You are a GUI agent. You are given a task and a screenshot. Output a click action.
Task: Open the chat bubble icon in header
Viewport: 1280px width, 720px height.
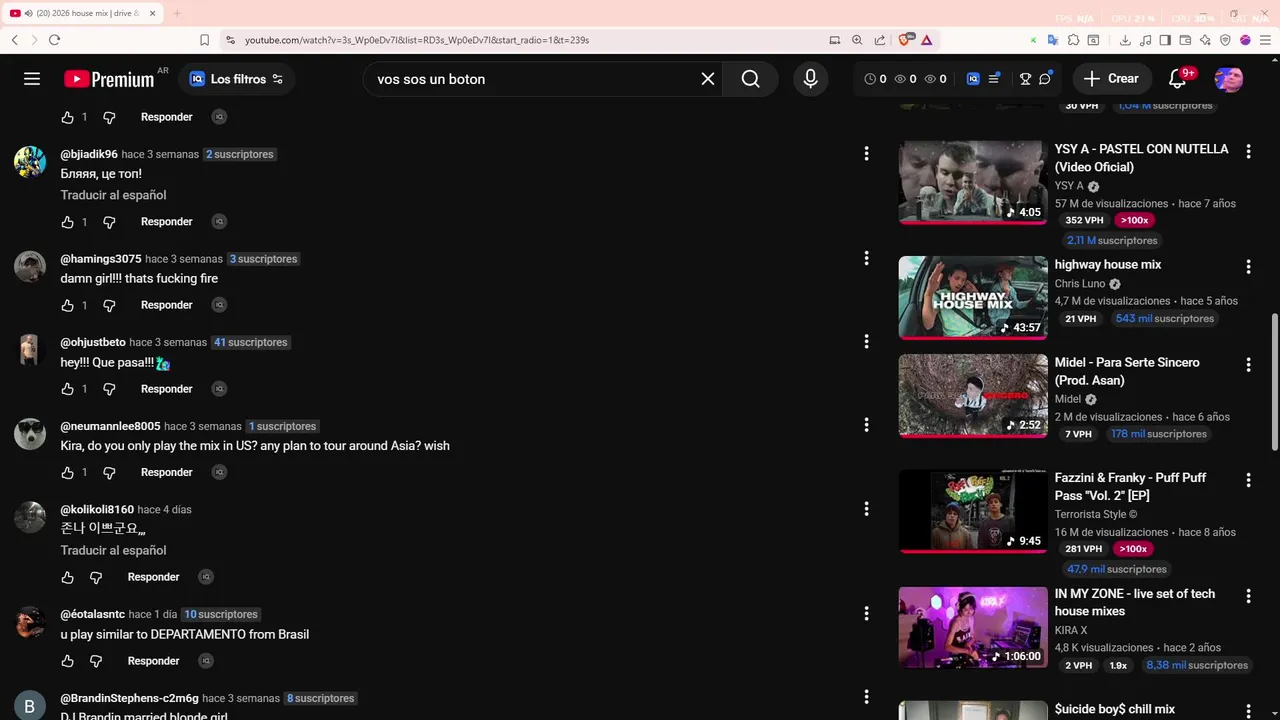coord(1045,79)
